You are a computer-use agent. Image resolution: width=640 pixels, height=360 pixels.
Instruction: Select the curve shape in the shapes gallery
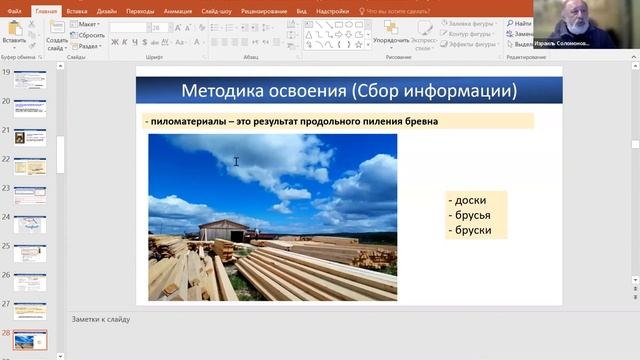pos(329,45)
